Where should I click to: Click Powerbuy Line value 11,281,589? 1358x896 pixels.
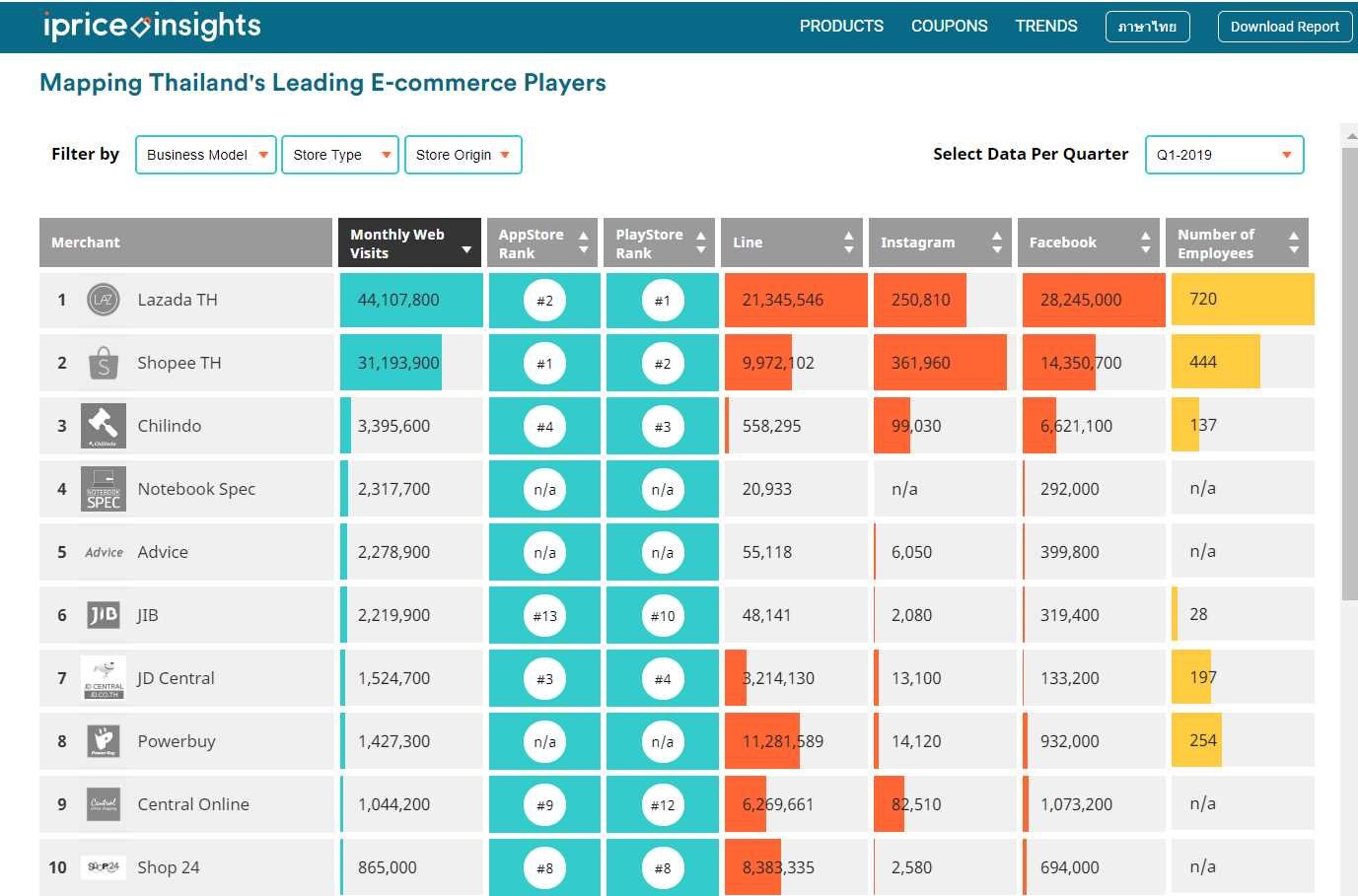(x=783, y=741)
